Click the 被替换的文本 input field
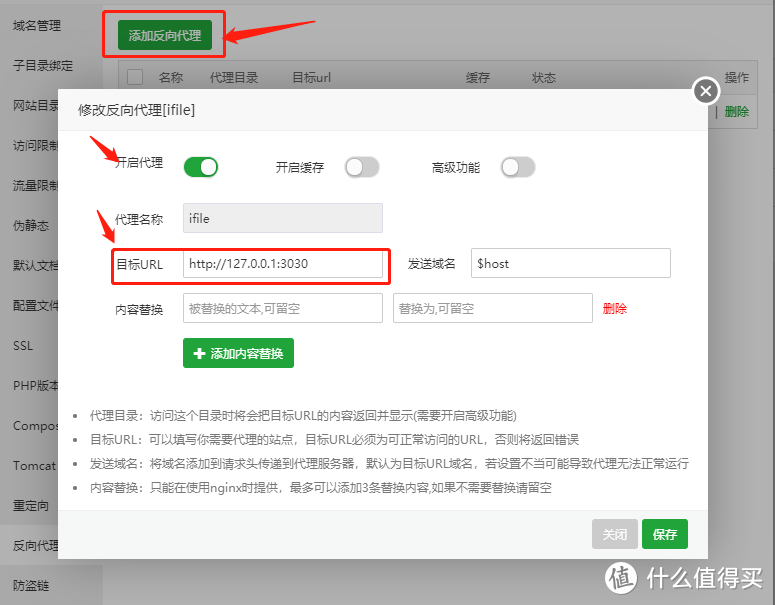The image size is (775, 605). (283, 308)
